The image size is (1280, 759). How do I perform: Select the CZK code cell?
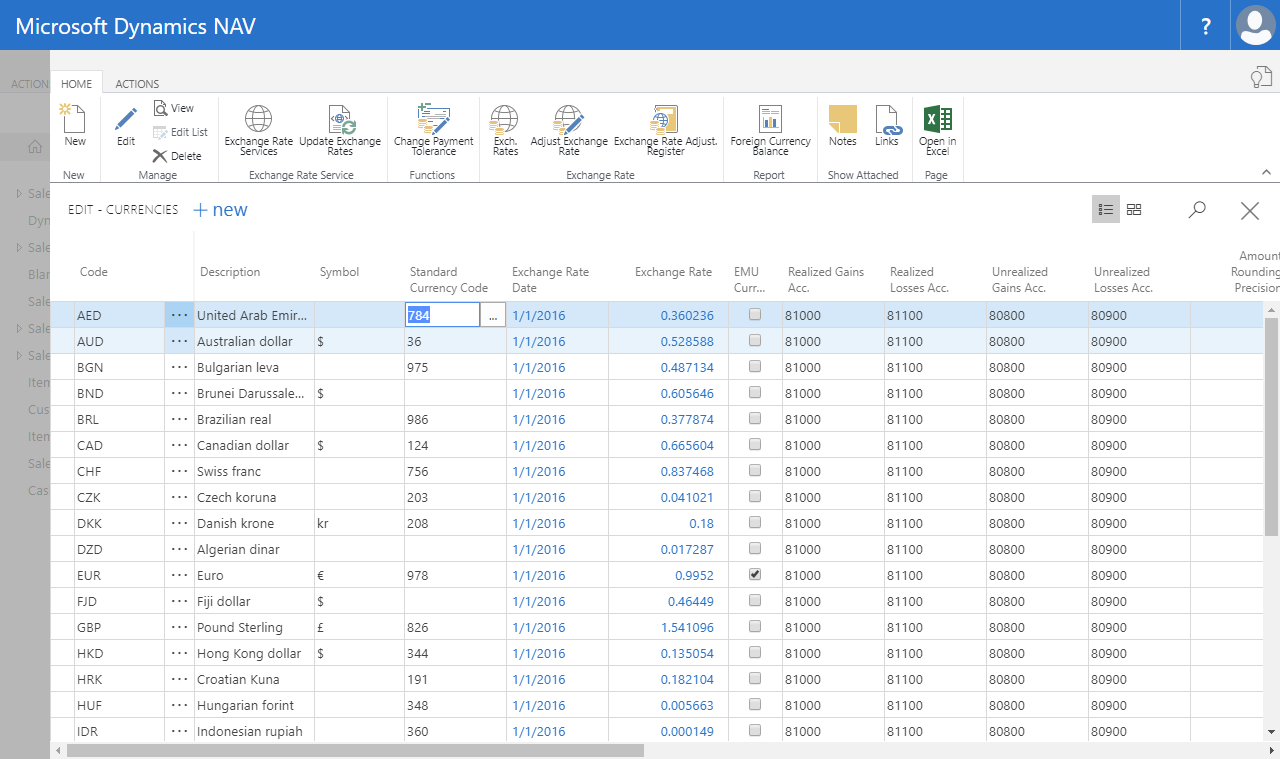(119, 497)
